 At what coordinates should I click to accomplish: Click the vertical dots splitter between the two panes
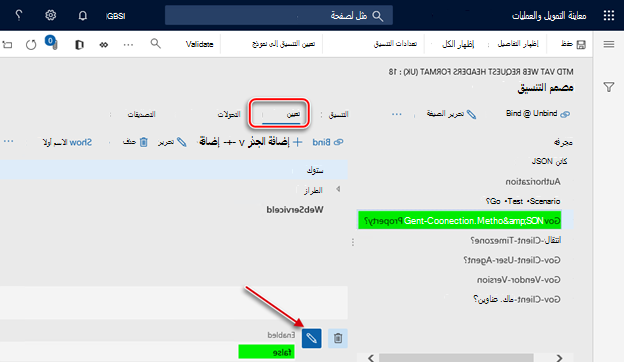click(353, 242)
